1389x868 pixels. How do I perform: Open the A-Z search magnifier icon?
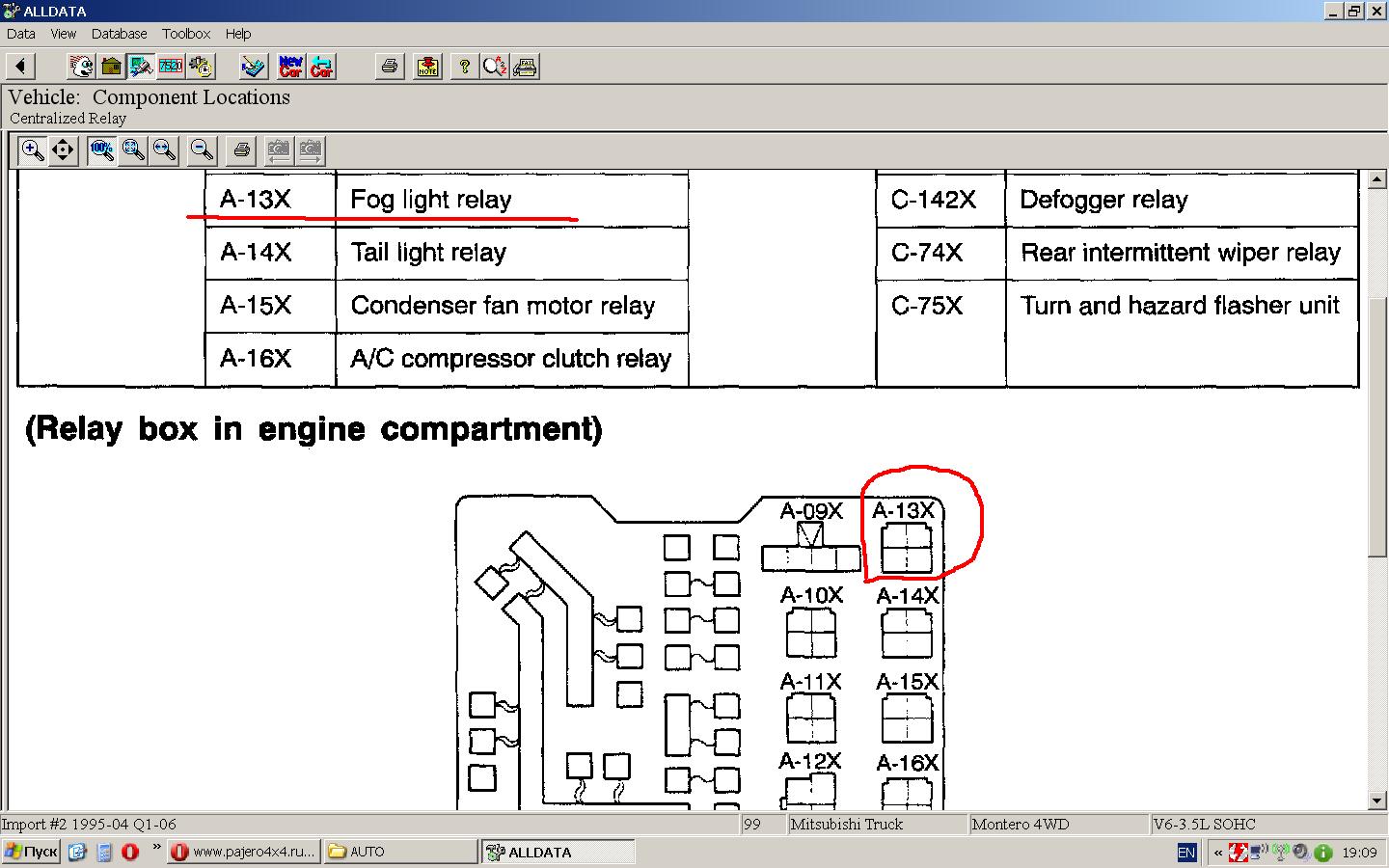click(495, 66)
